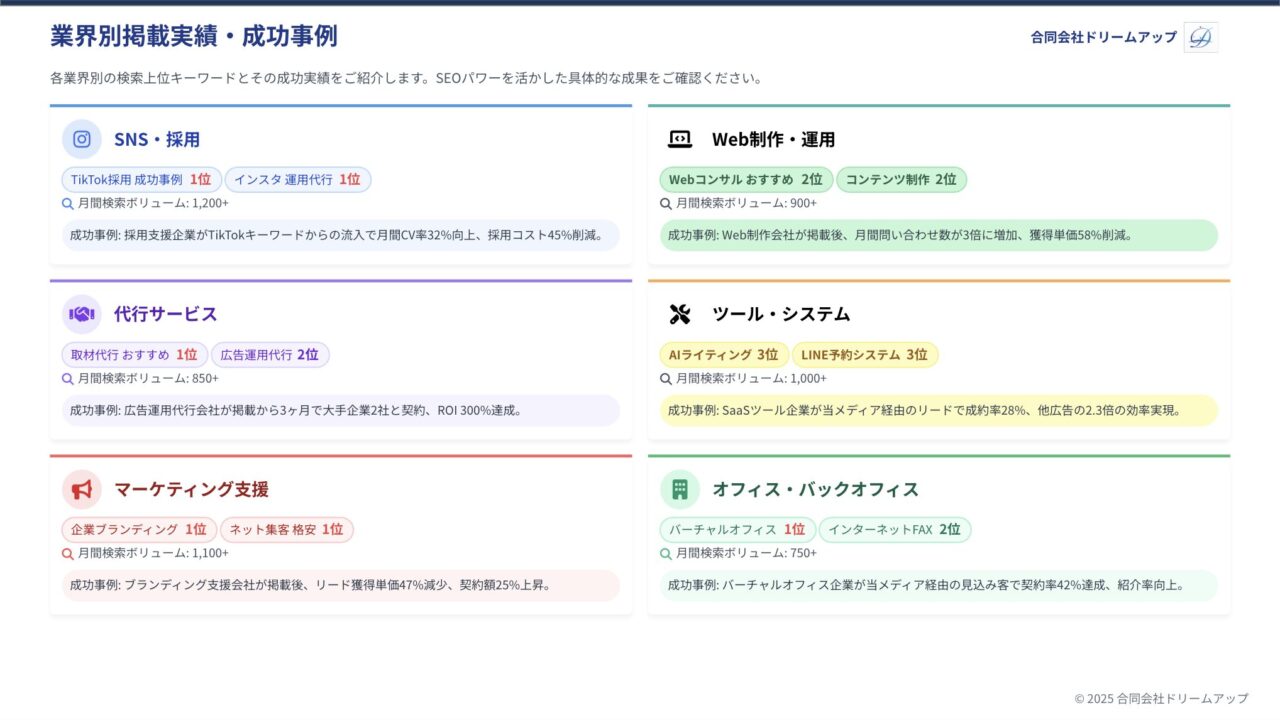Click the Webコンサル おすすめ tag
1280x720 pixels.
(x=745, y=180)
